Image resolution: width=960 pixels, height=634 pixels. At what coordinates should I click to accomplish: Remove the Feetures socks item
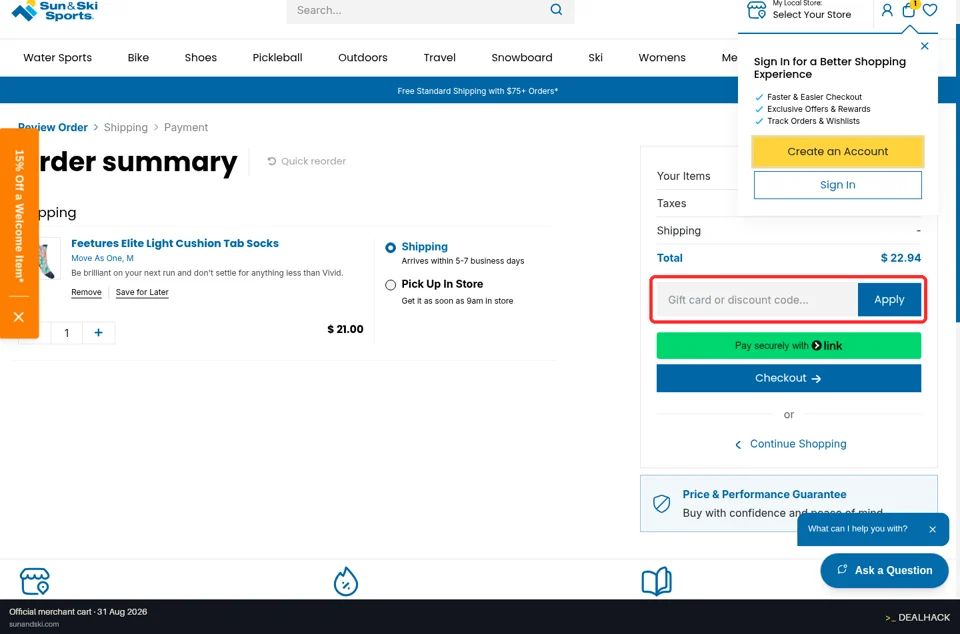86,292
